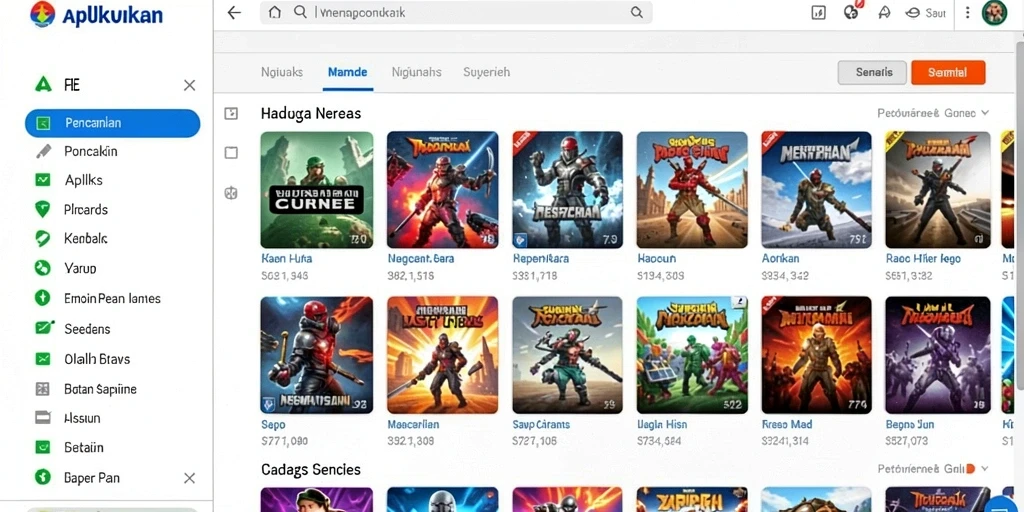Switch to the Ngiuaks tab
Image resolution: width=1024 pixels, height=512 pixels.
pos(281,72)
